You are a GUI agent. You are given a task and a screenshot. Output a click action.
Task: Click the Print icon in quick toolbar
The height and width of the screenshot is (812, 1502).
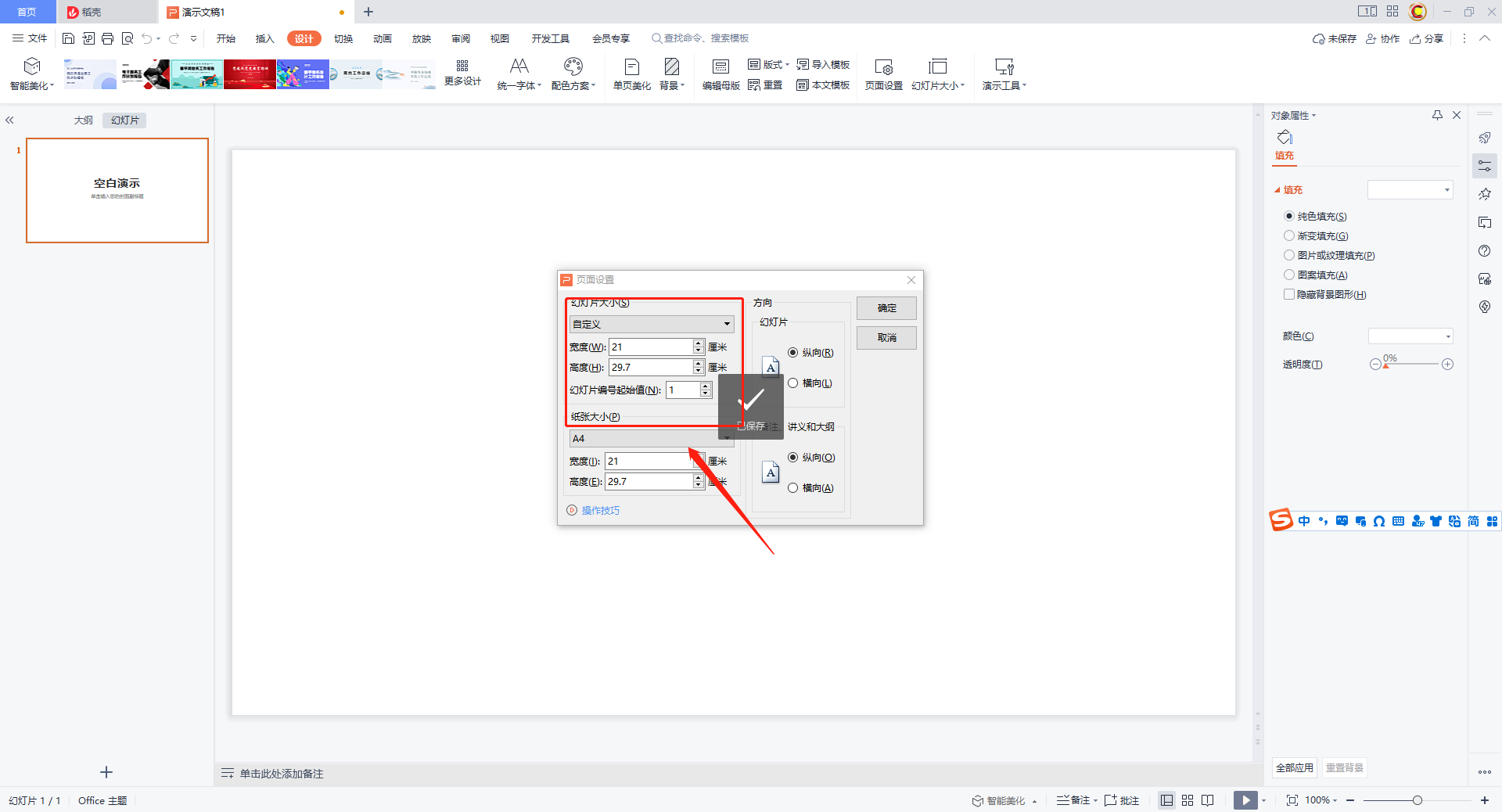coord(107,38)
